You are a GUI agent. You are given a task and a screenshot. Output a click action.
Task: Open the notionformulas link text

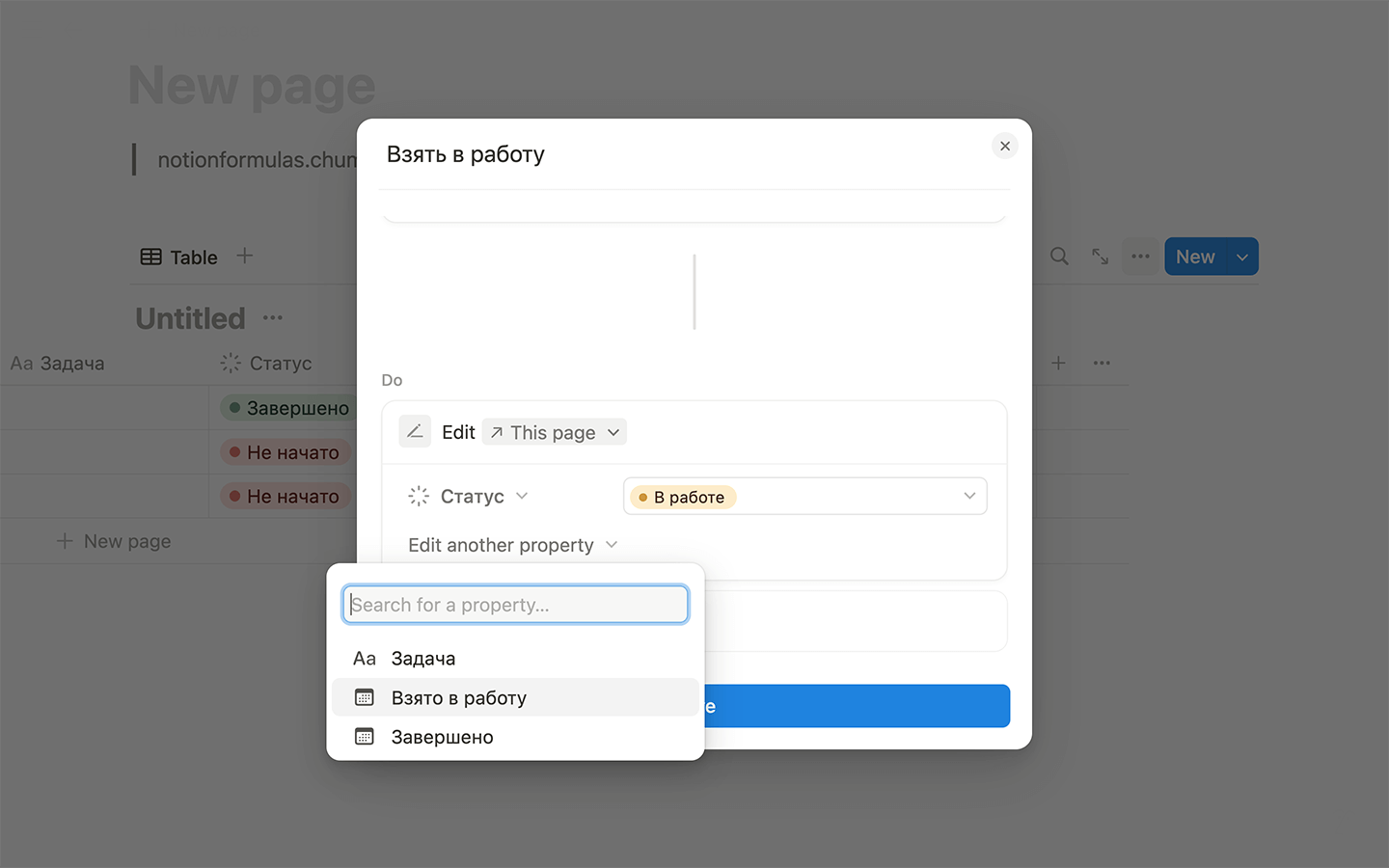tap(258, 159)
